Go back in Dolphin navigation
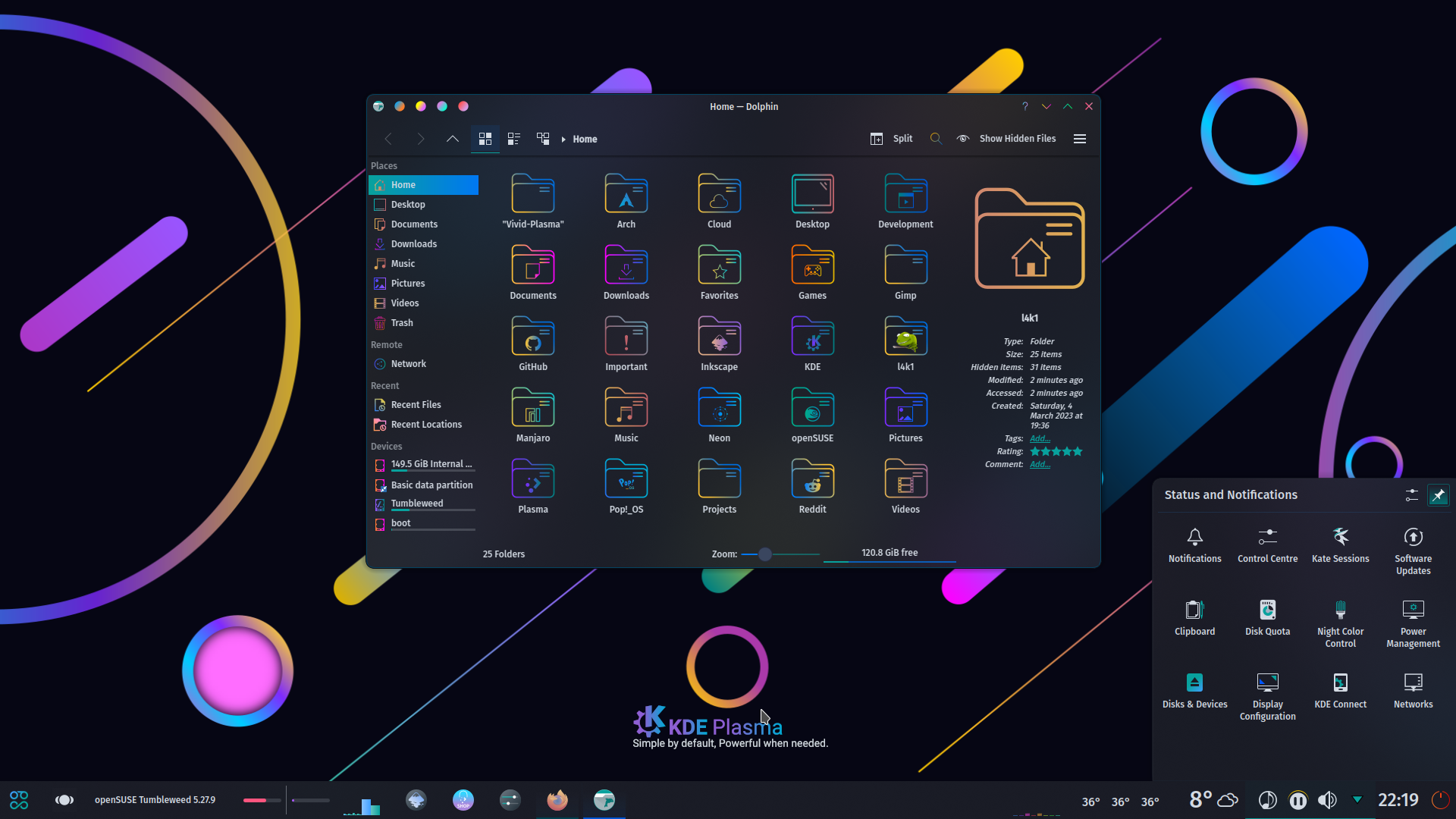The height and width of the screenshot is (819, 1456). click(x=388, y=139)
